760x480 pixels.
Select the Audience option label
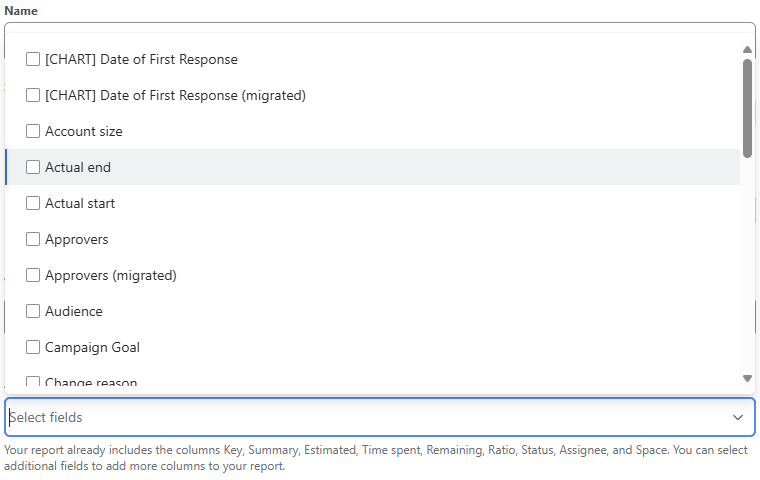pyautogui.click(x=74, y=311)
